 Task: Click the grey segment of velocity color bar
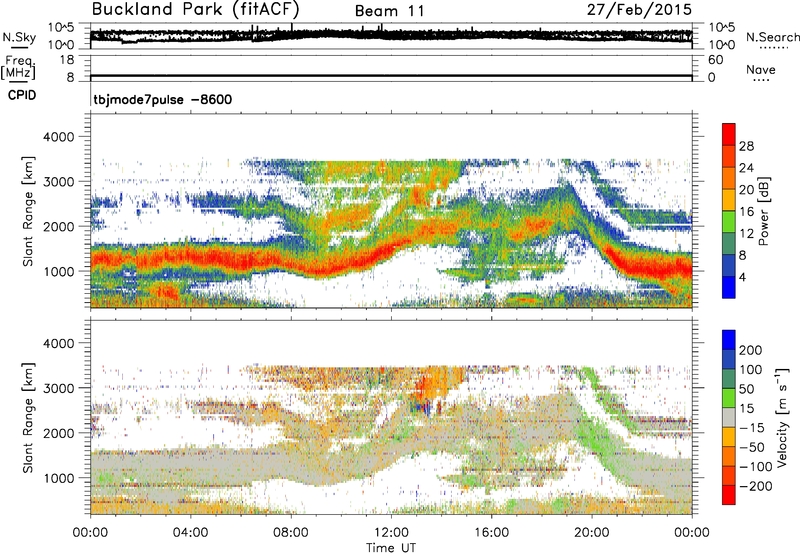[x=729, y=418]
